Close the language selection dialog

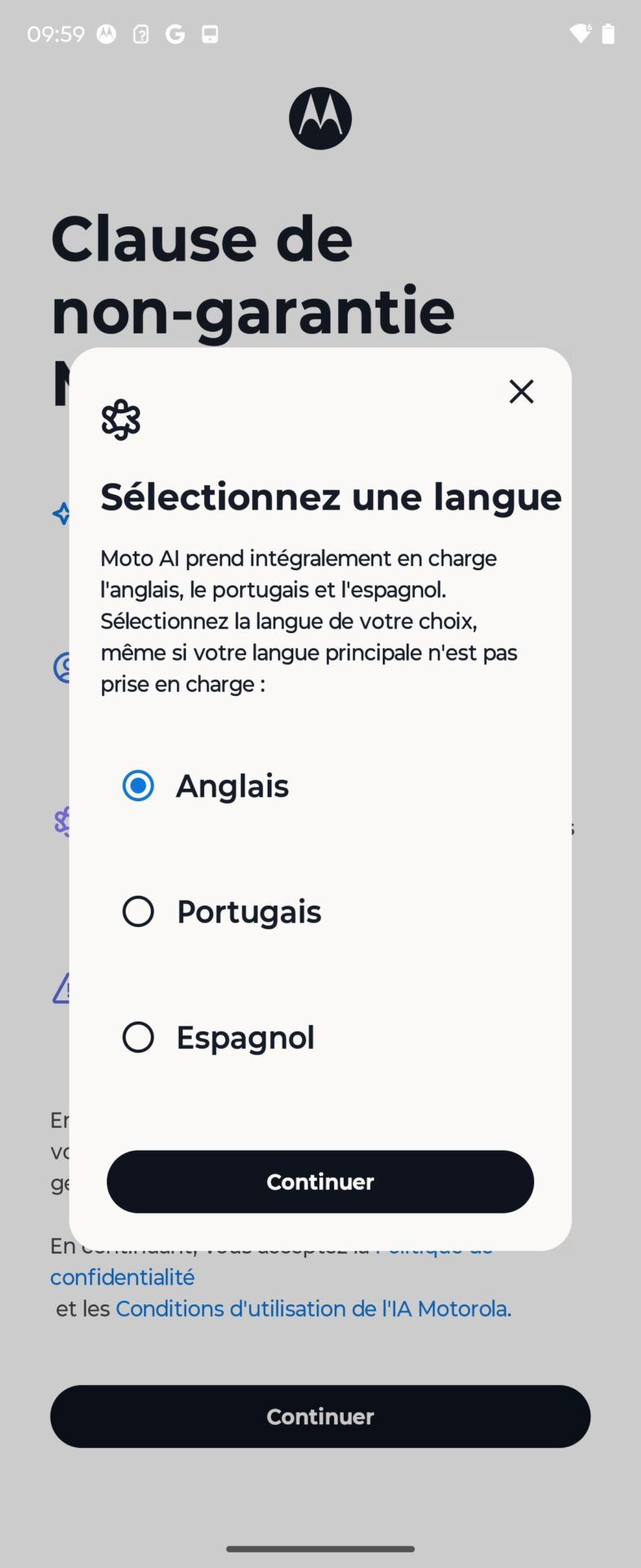pos(521,391)
